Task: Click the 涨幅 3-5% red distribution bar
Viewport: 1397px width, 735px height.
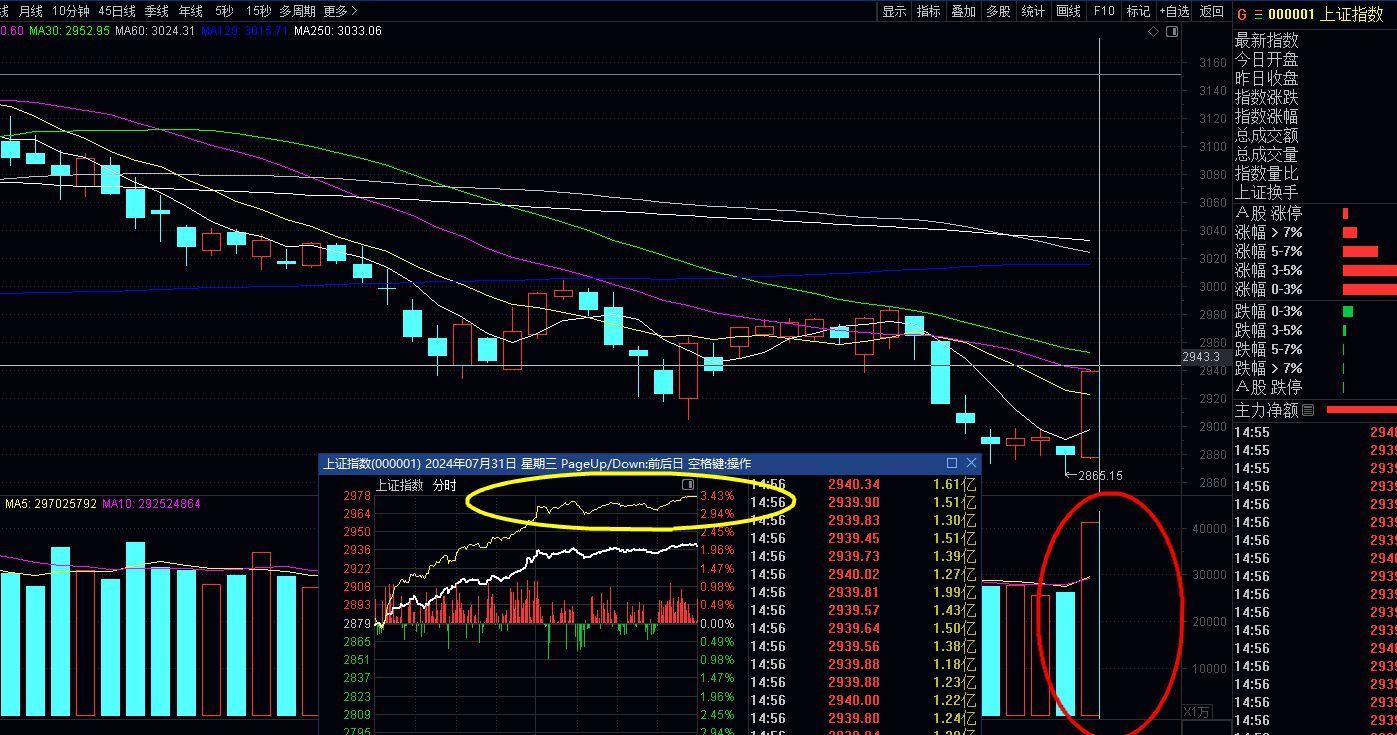Action: point(1368,270)
